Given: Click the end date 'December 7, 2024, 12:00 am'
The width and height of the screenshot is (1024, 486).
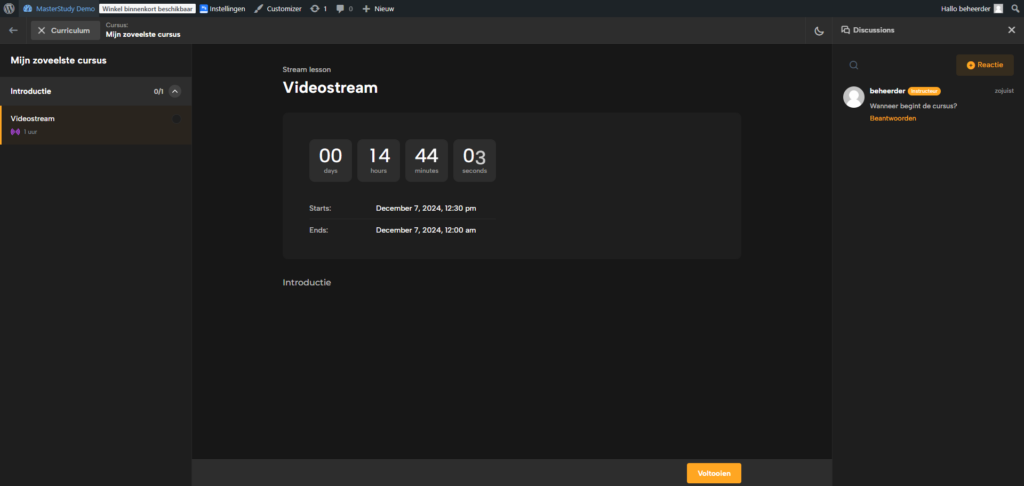Looking at the screenshot, I should [426, 230].
